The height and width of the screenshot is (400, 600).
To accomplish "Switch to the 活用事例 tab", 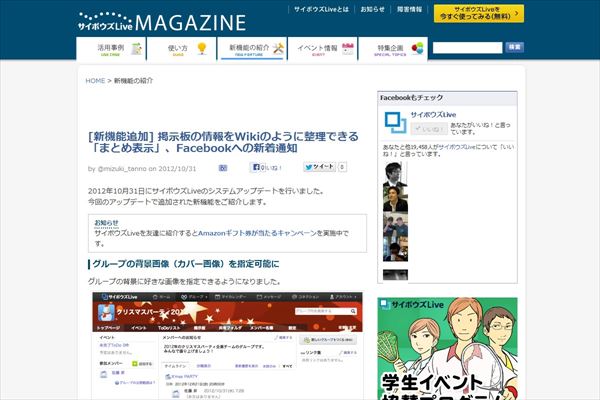I will [111, 49].
